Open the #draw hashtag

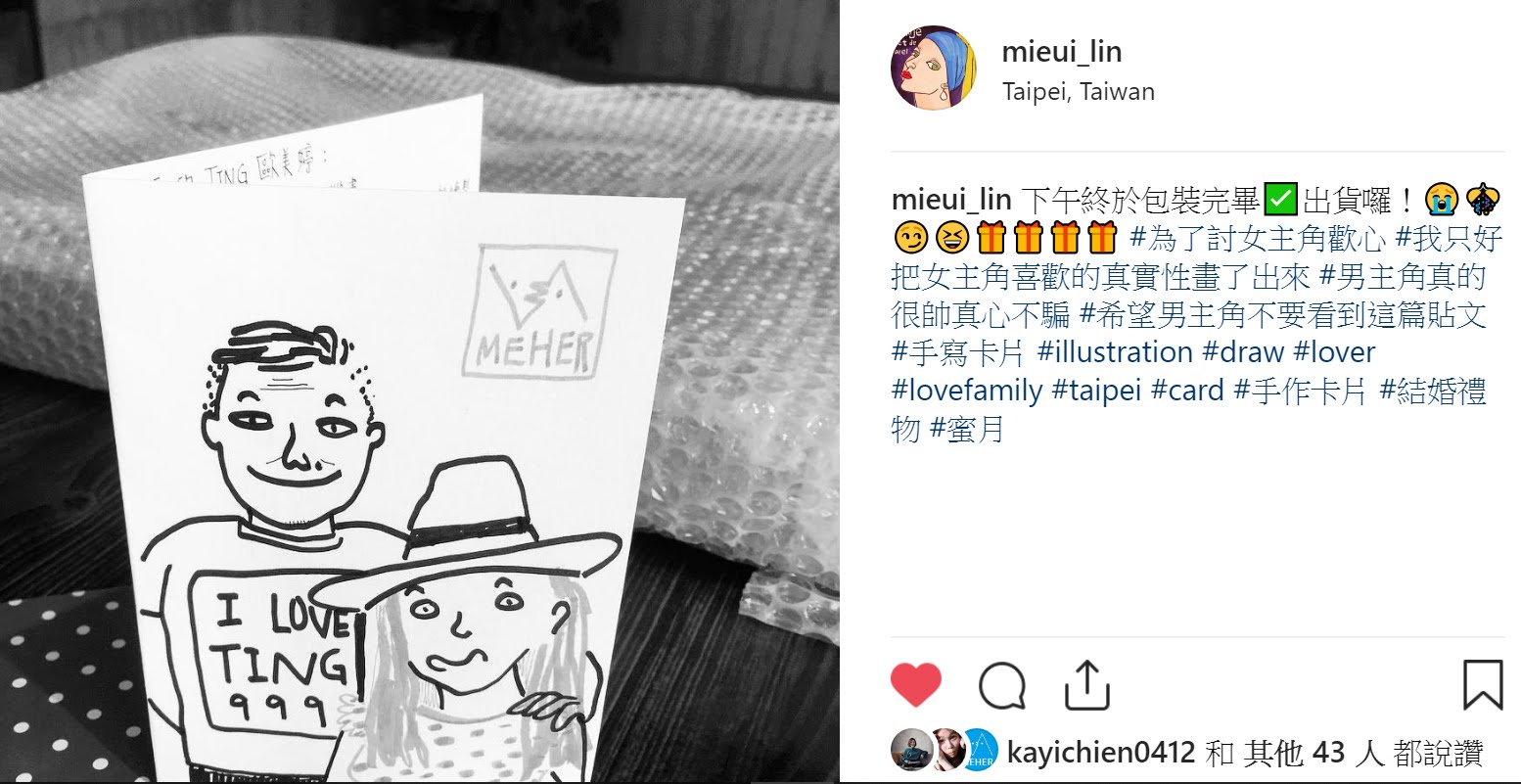(x=1243, y=352)
